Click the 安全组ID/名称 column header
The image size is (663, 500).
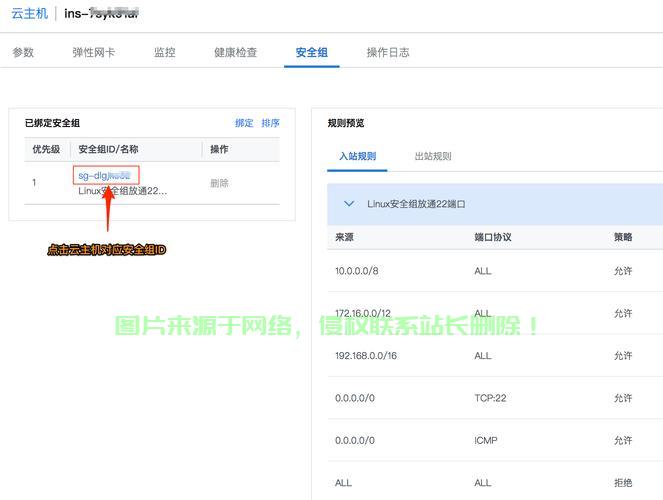pos(108,149)
